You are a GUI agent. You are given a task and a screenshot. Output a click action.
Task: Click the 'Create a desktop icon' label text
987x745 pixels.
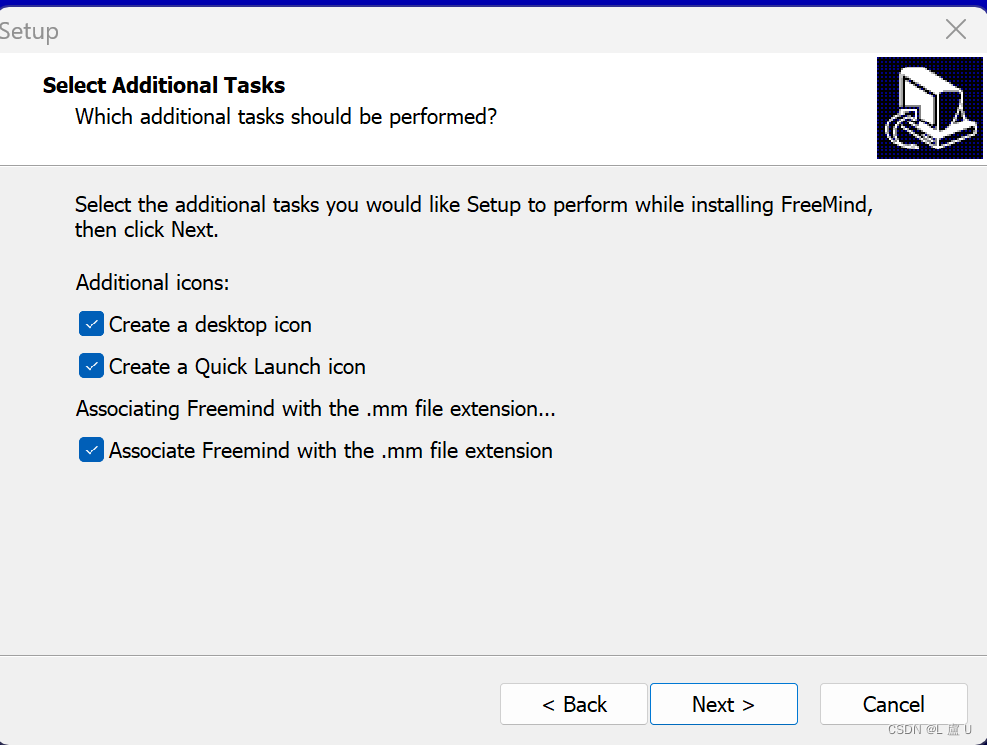210,325
